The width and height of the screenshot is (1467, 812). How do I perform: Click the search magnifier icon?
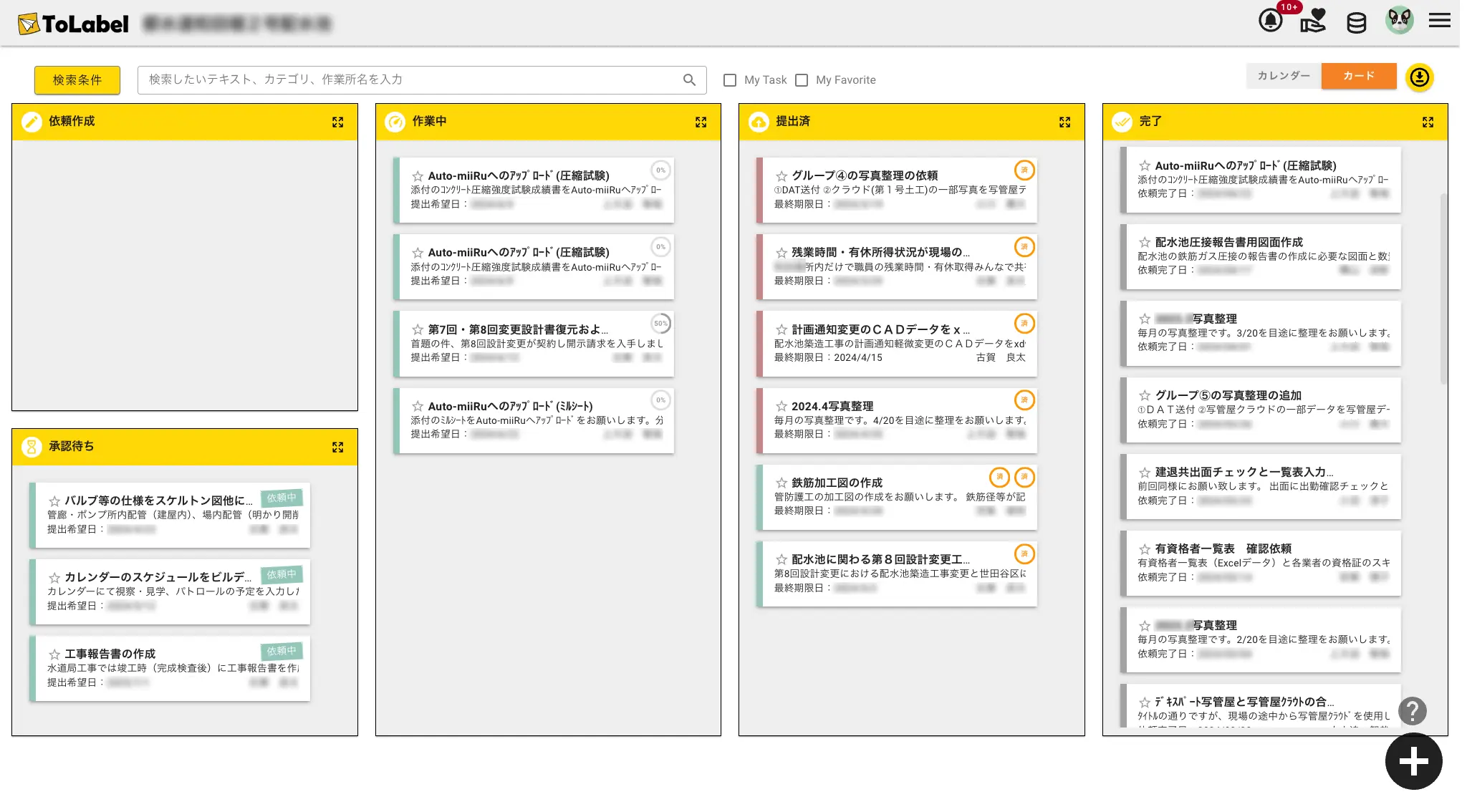[x=690, y=79]
